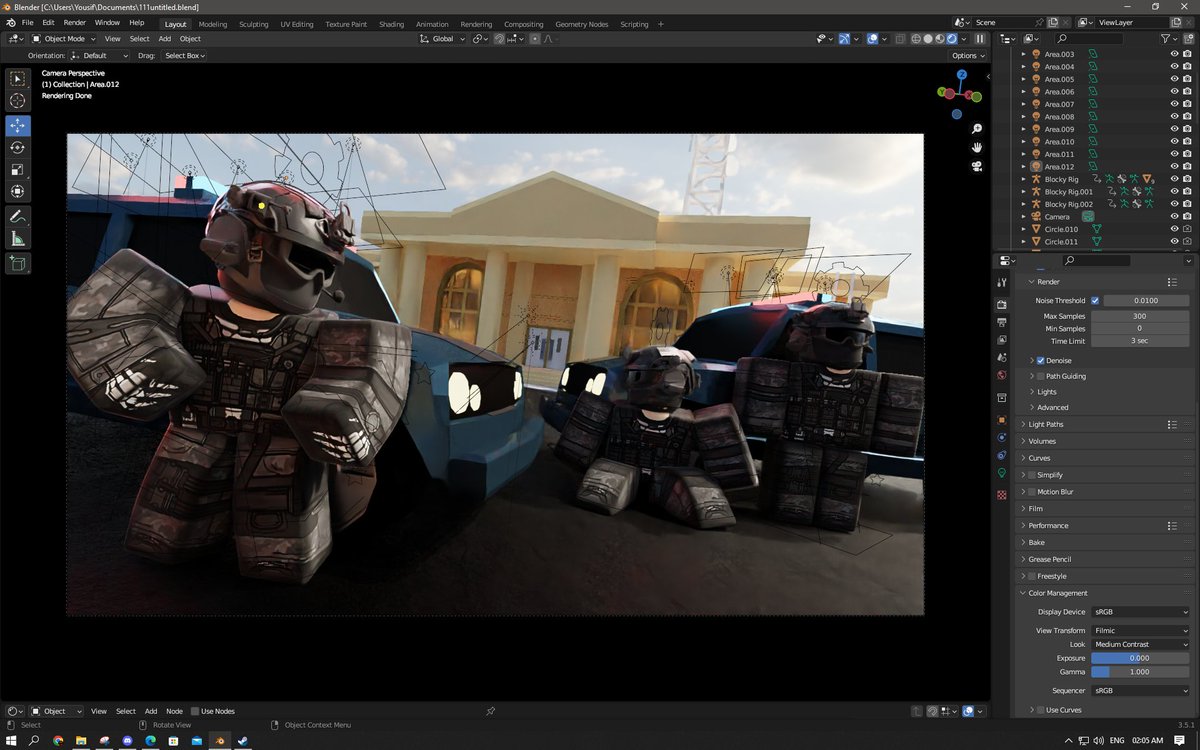This screenshot has height=750, width=1200.
Task: Enable the Simplify checkbox
Action: click(x=1032, y=475)
